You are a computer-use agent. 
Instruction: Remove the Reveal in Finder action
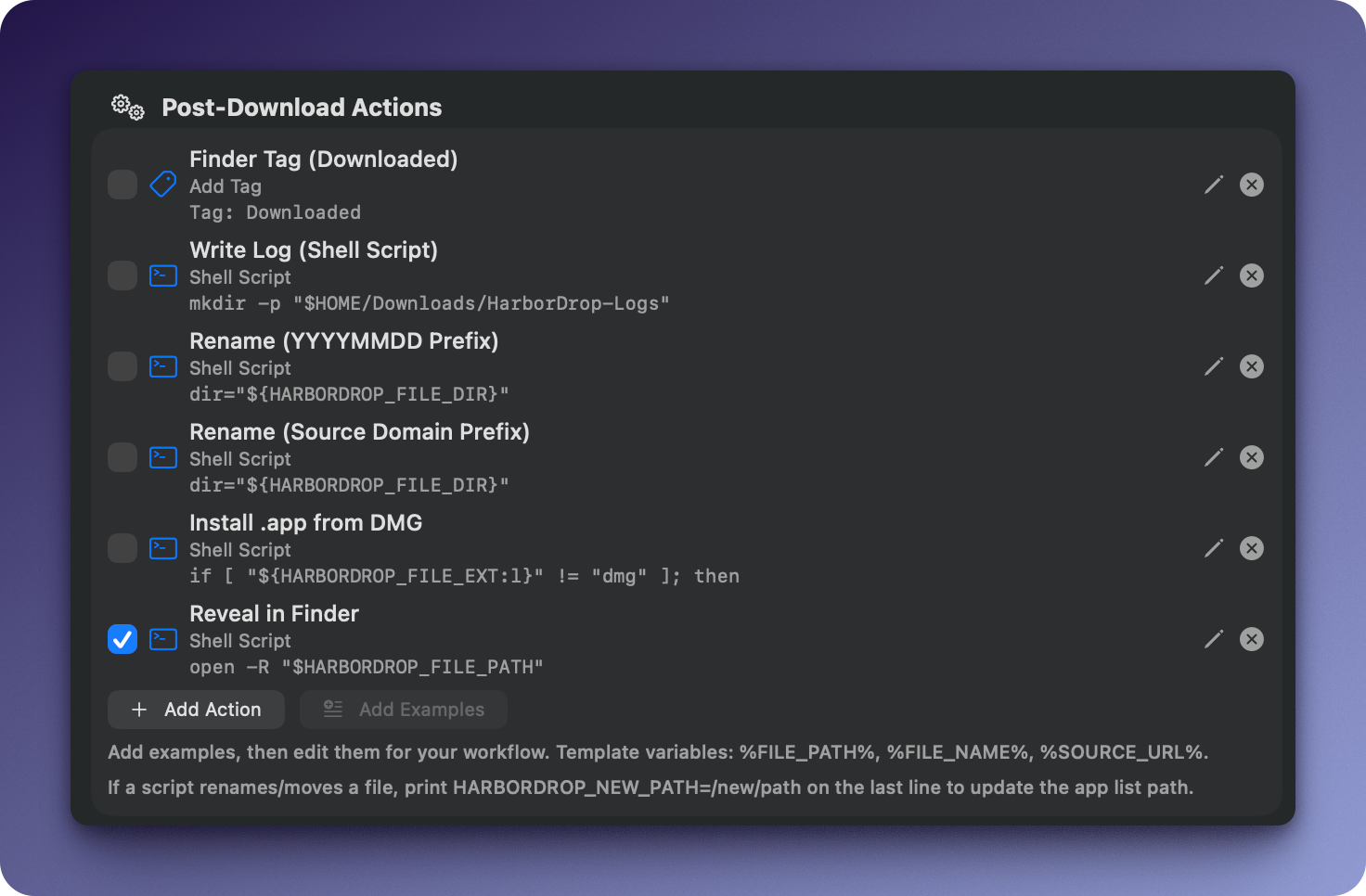(1252, 639)
